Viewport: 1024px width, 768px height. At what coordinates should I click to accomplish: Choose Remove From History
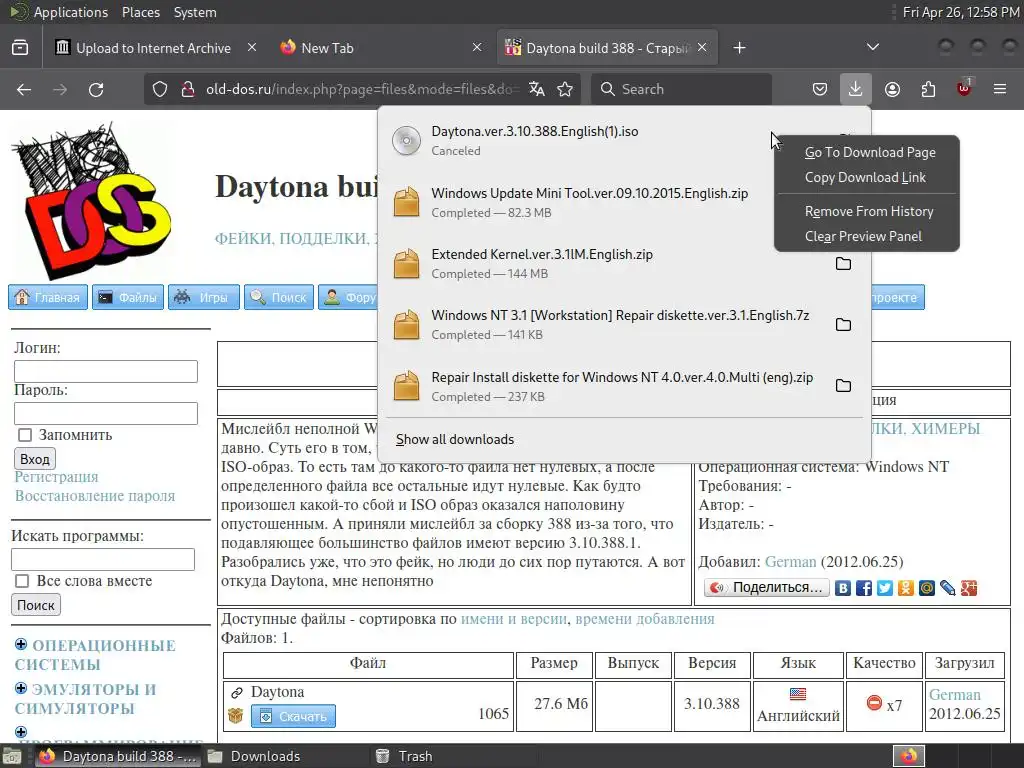869,212
